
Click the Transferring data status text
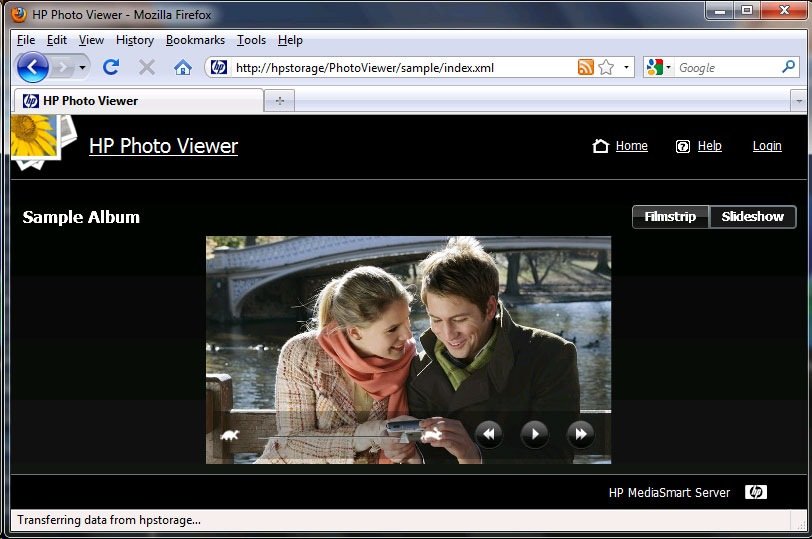tap(109, 520)
